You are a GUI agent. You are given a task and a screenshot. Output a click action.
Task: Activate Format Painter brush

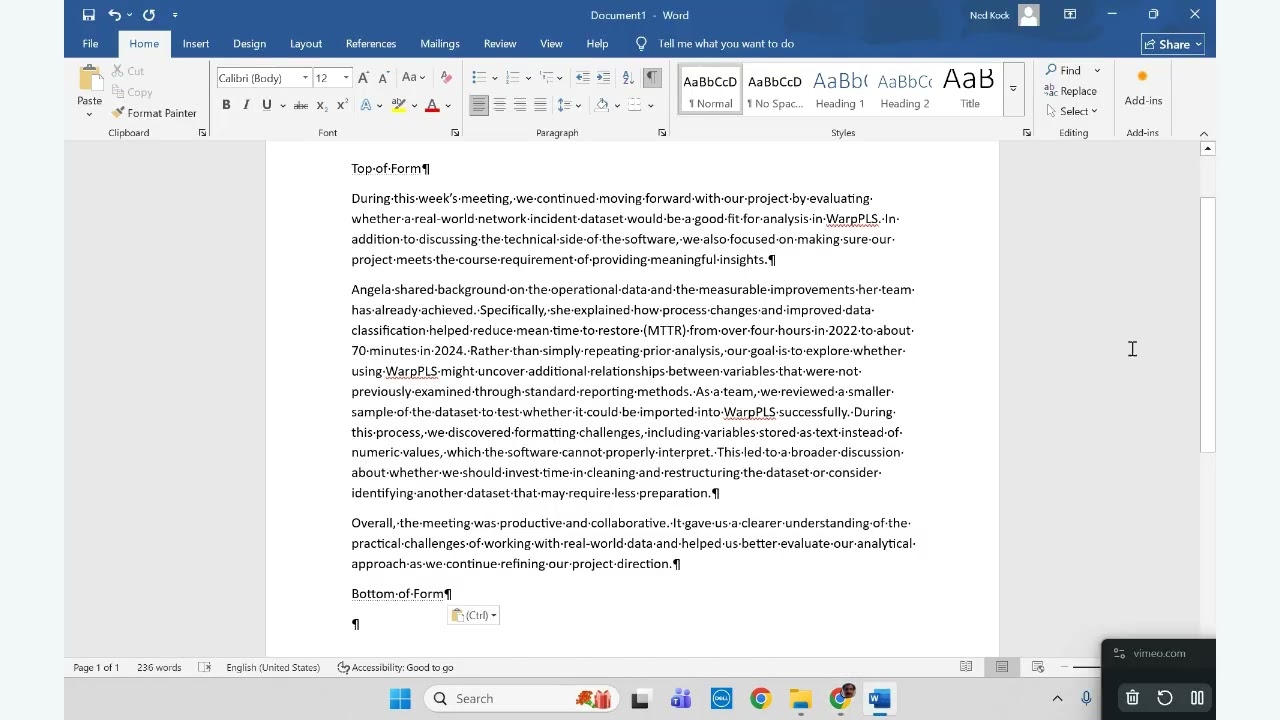[154, 113]
